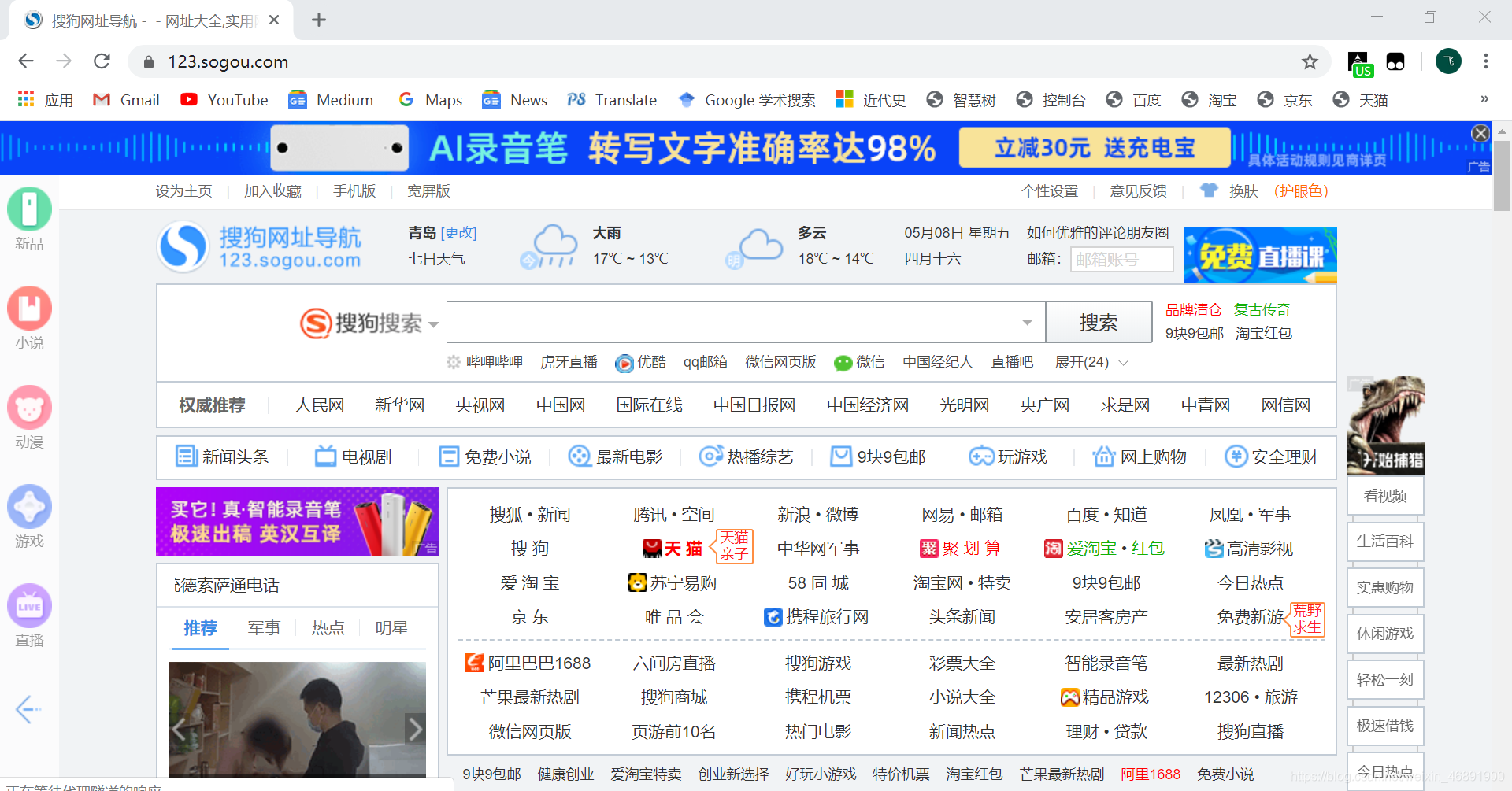Open 玩游戏 quick link
The width and height of the screenshot is (1512, 791).
coord(1008,456)
